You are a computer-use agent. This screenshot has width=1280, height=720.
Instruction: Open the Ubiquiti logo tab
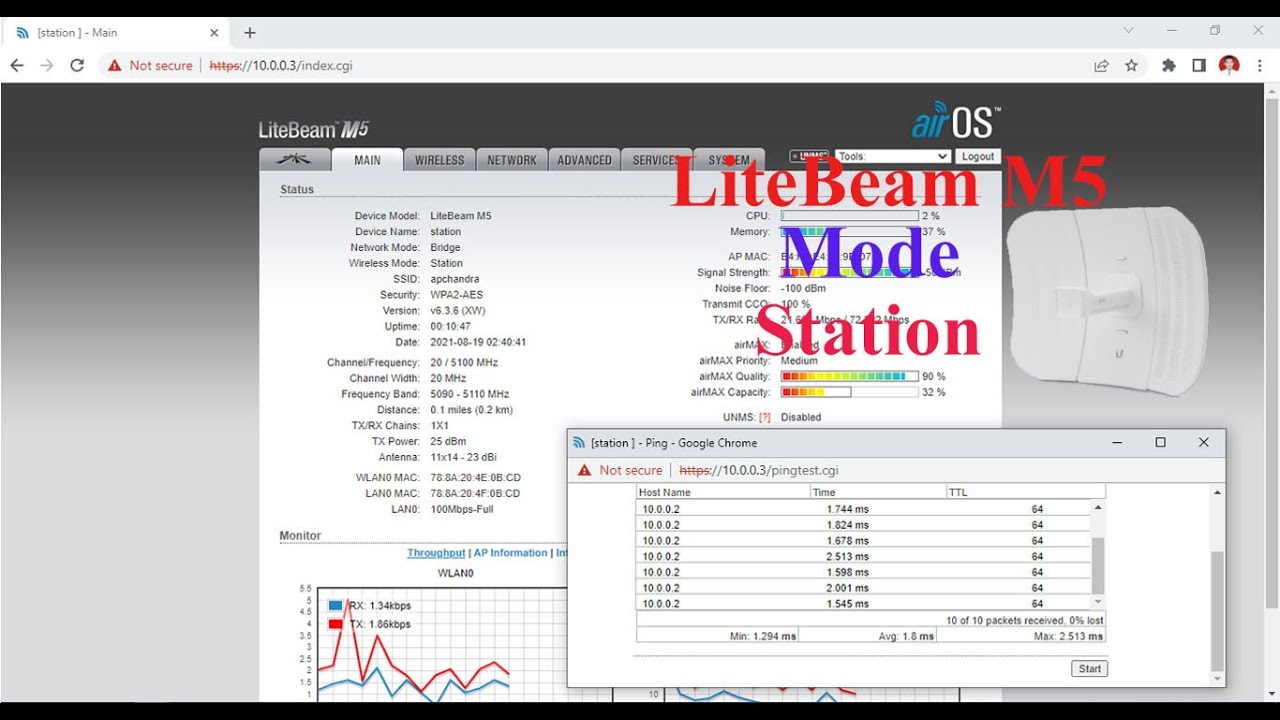(294, 160)
